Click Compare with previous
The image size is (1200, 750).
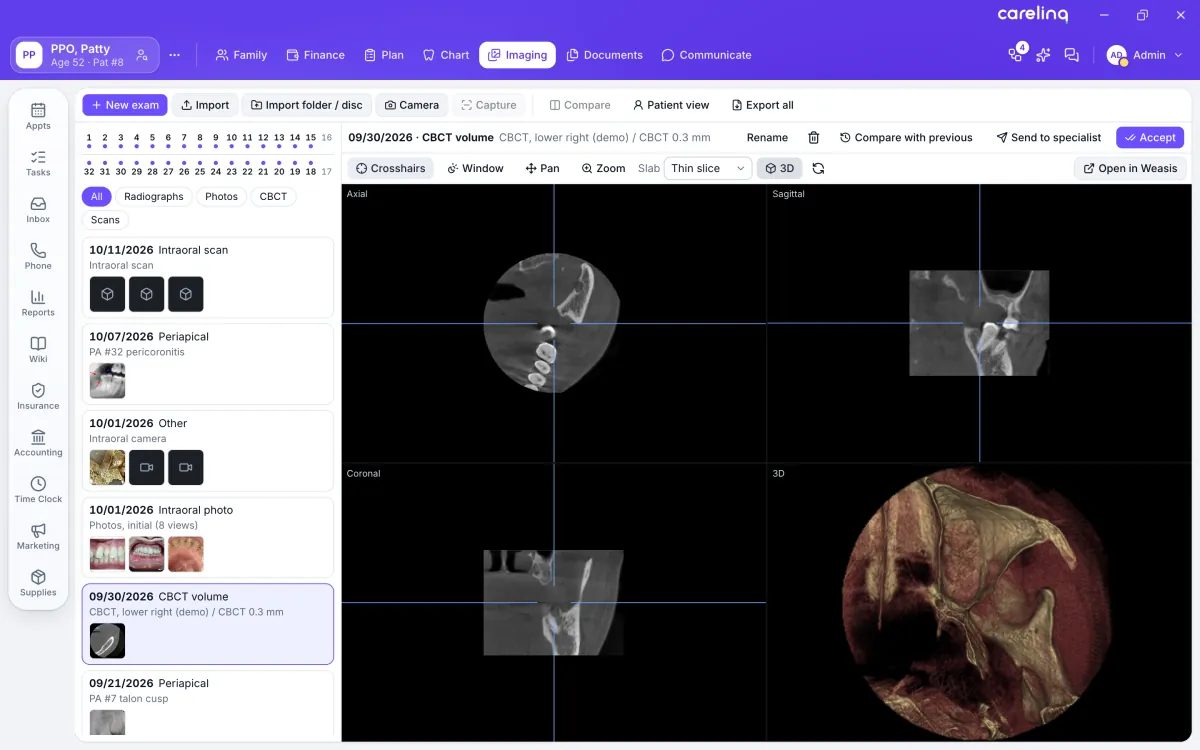[906, 137]
